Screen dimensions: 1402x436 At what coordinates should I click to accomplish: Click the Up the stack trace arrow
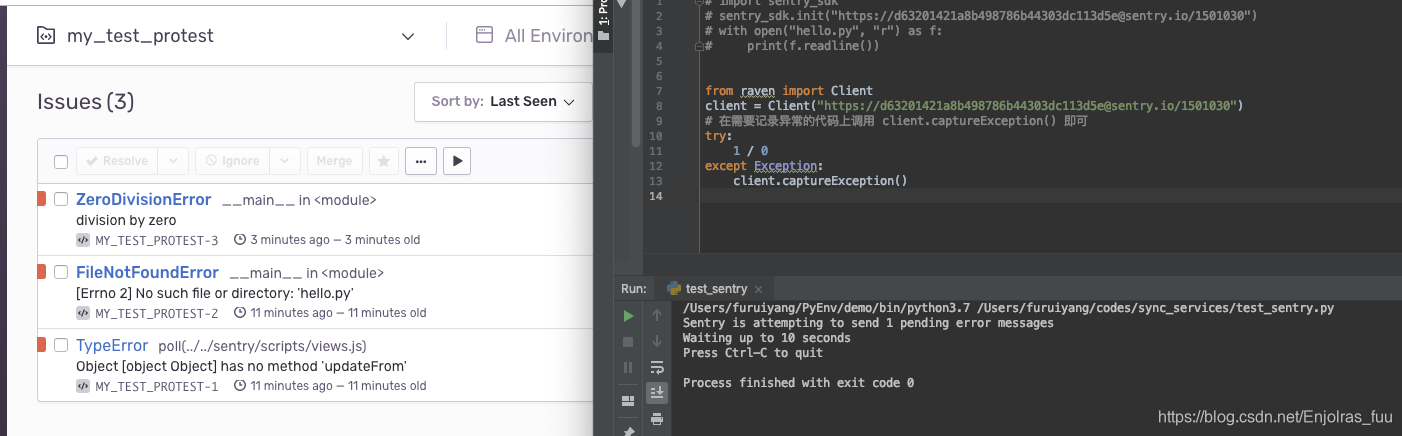pos(657,316)
